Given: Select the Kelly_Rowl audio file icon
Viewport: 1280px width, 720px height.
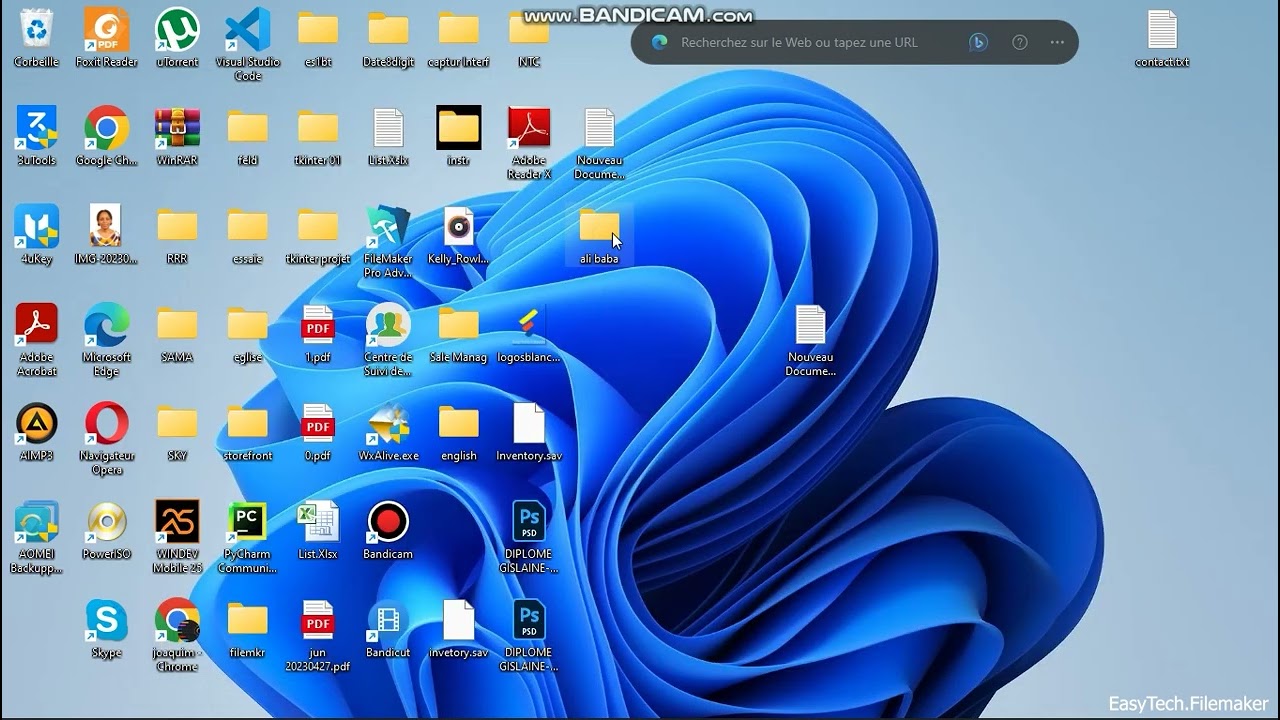Looking at the screenshot, I should [458, 226].
